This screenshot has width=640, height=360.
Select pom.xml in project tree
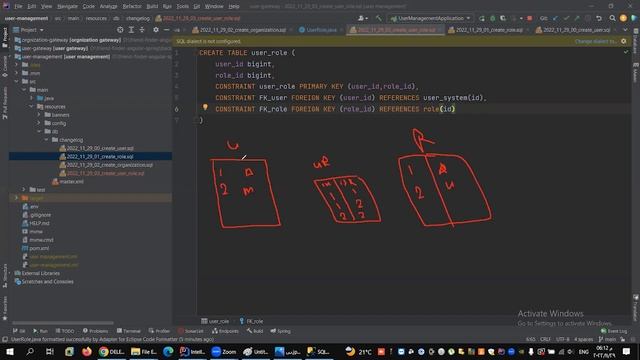tap(36, 248)
